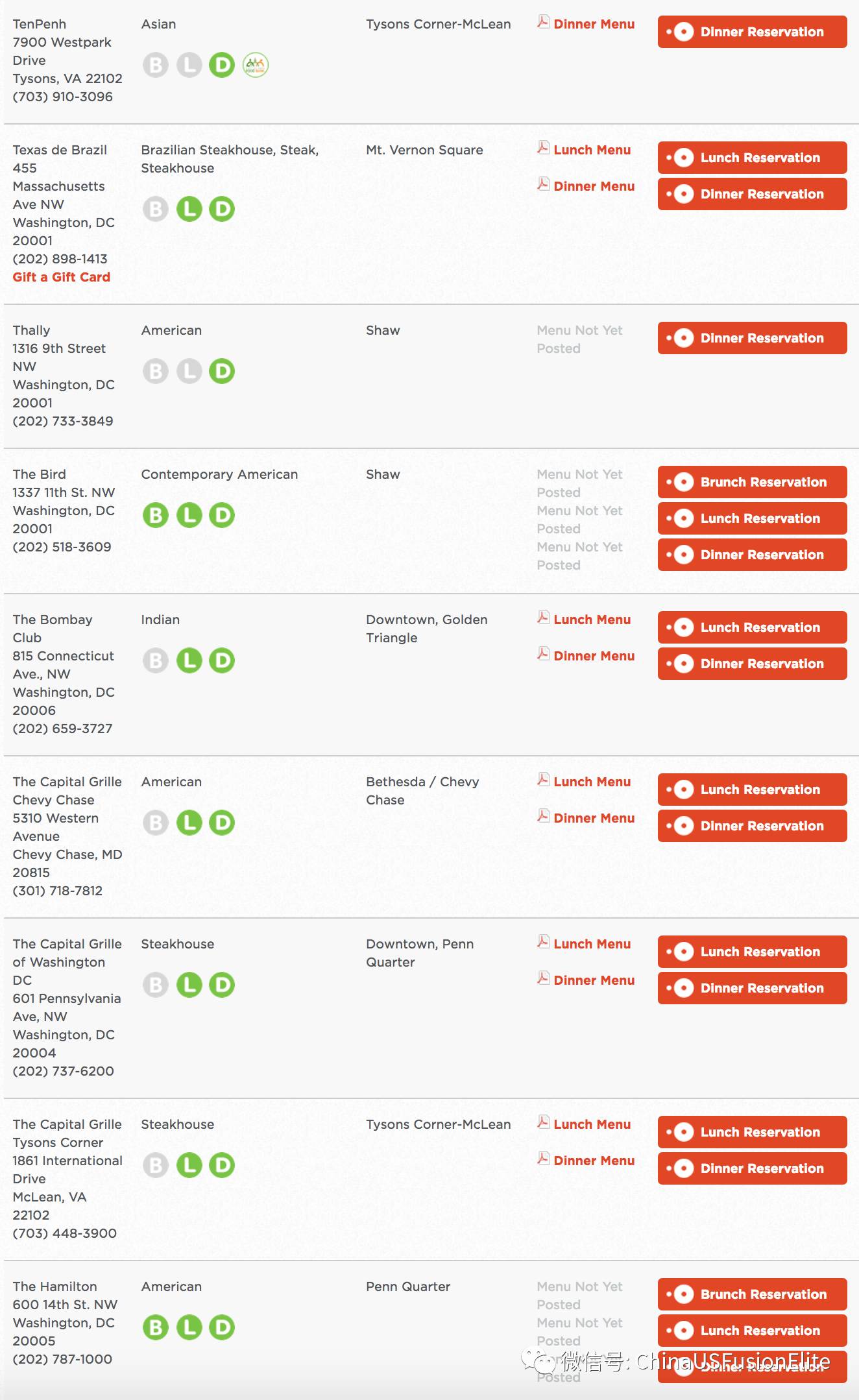The image size is (859, 1400).
Task: Click The Bird's green brunch B icon
Action: click(x=156, y=515)
